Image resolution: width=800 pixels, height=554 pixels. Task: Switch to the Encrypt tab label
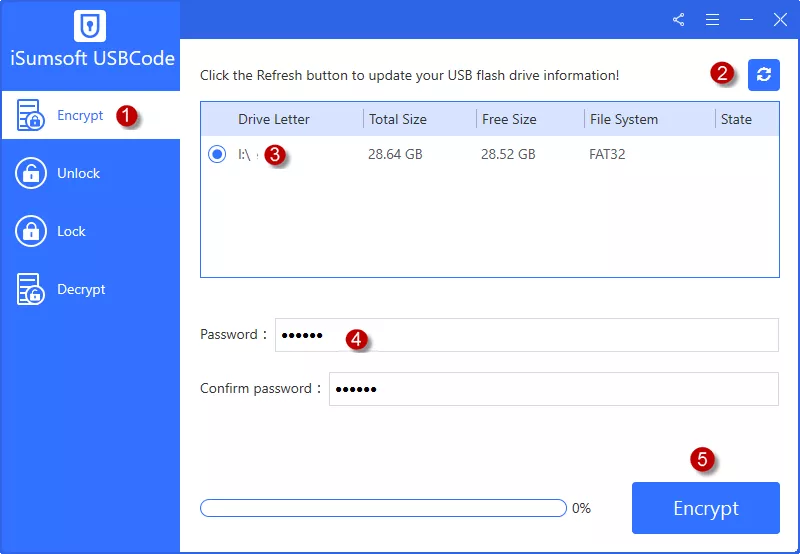[x=80, y=115]
